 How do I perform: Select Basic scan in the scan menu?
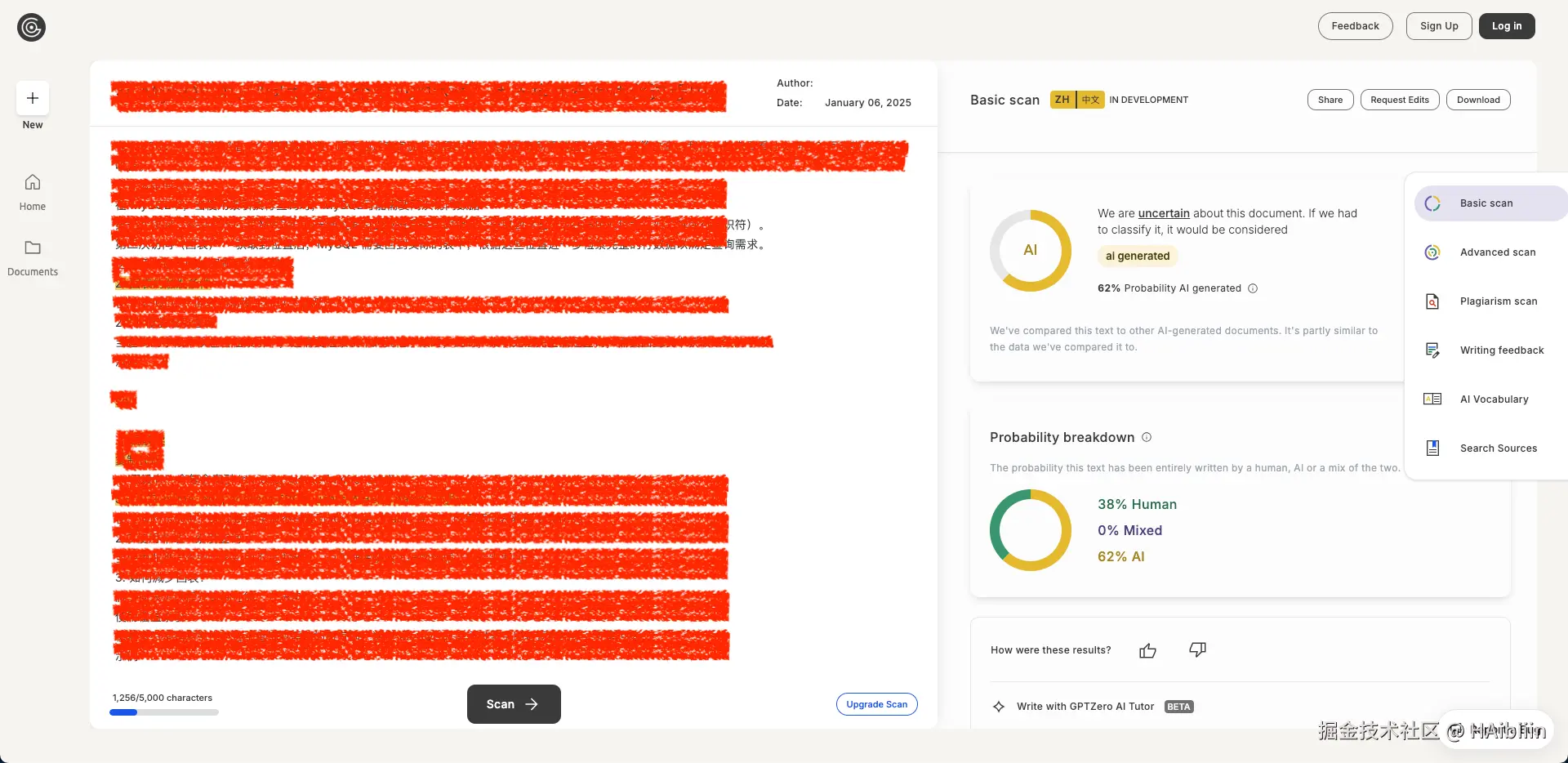(1486, 203)
